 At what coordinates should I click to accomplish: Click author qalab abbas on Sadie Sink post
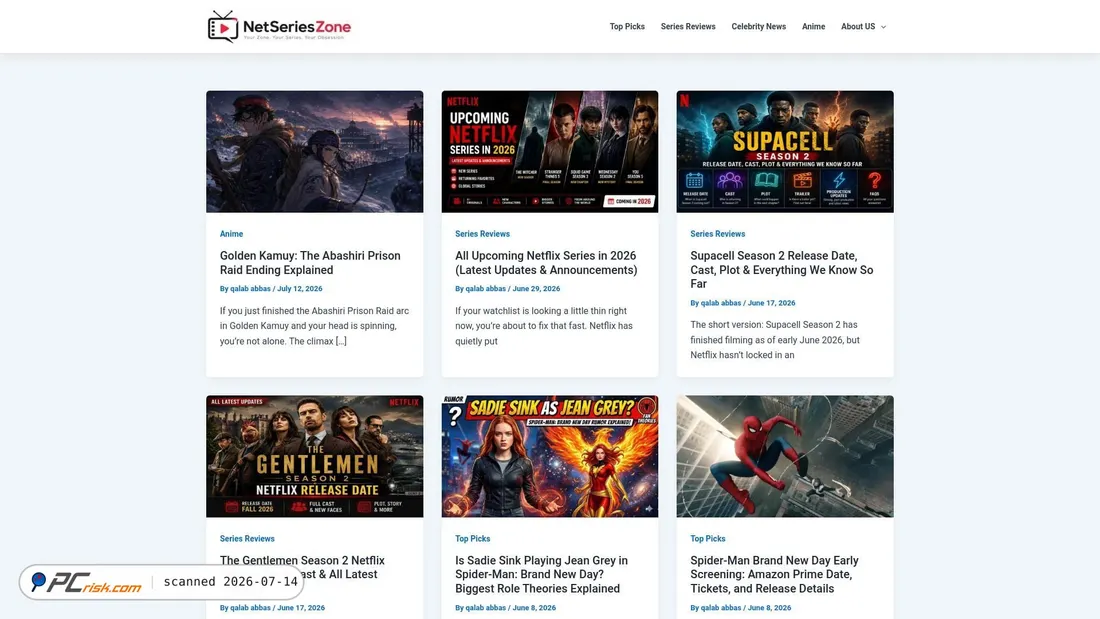485,608
